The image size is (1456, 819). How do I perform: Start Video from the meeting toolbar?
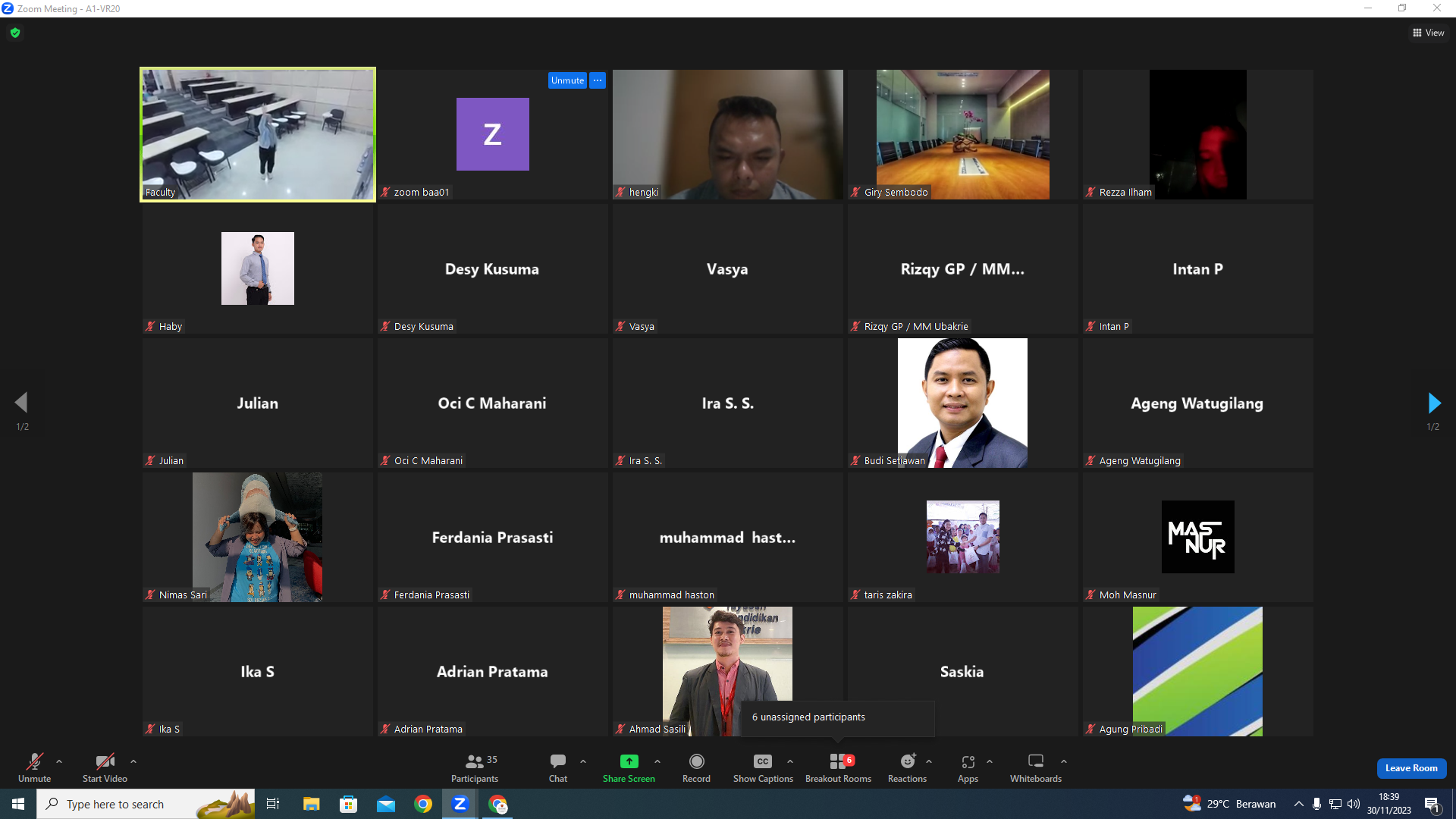click(105, 767)
